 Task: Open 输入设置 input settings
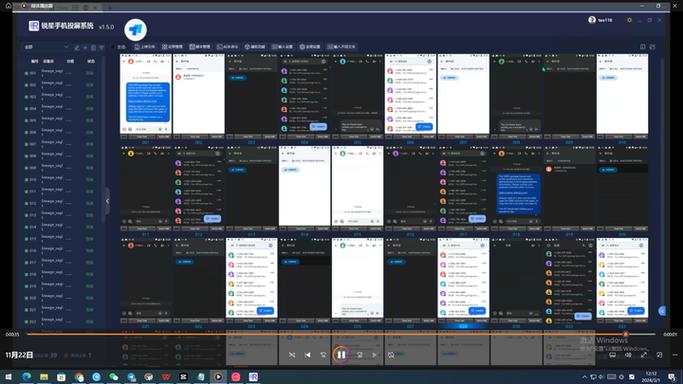pos(282,47)
